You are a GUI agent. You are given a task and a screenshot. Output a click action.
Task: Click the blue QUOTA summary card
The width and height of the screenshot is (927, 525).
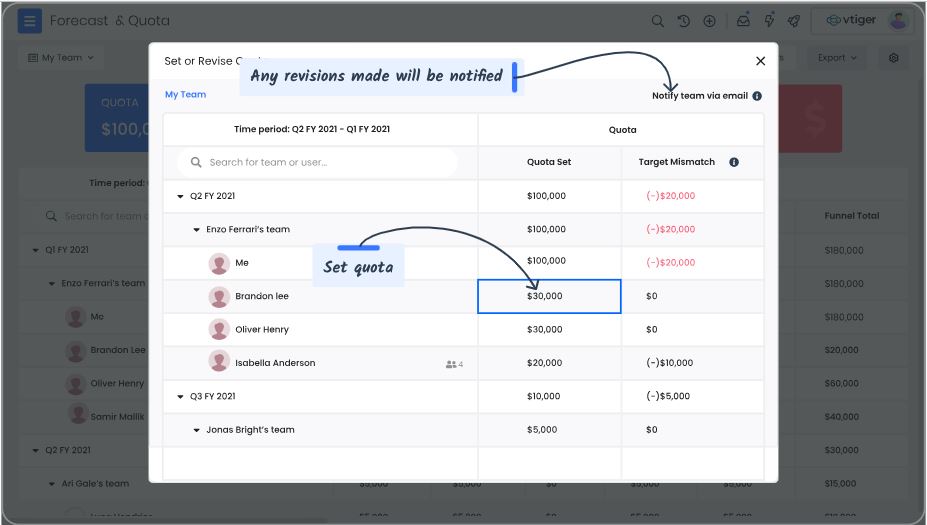pyautogui.click(x=116, y=118)
